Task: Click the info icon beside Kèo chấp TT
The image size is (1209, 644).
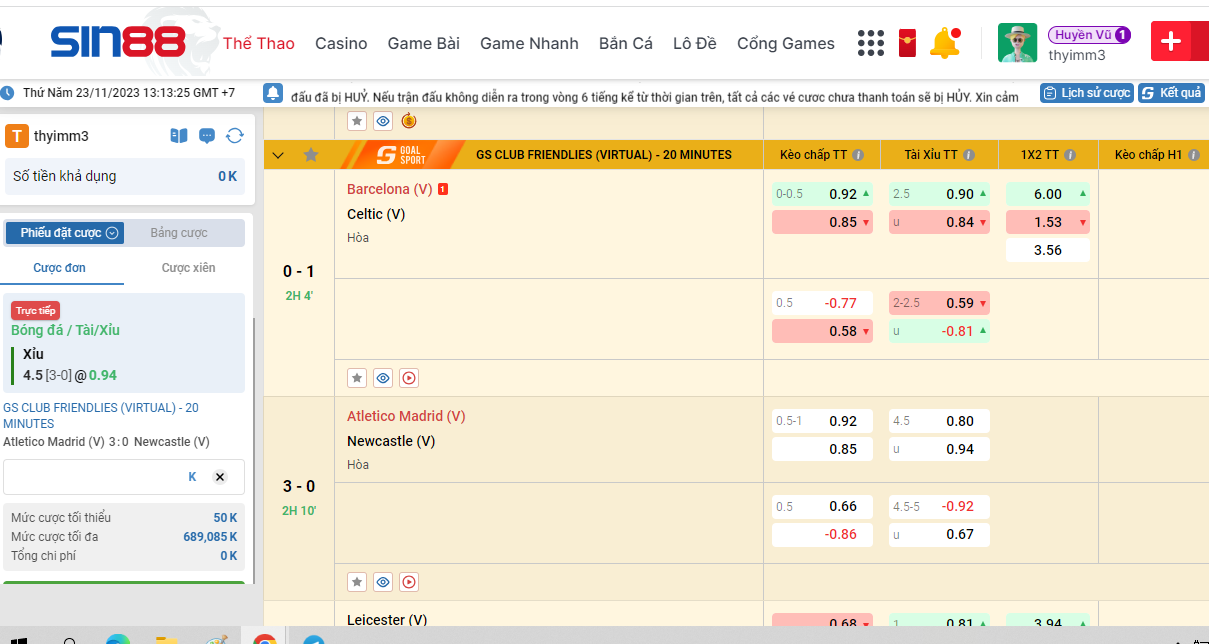Action: [860, 155]
